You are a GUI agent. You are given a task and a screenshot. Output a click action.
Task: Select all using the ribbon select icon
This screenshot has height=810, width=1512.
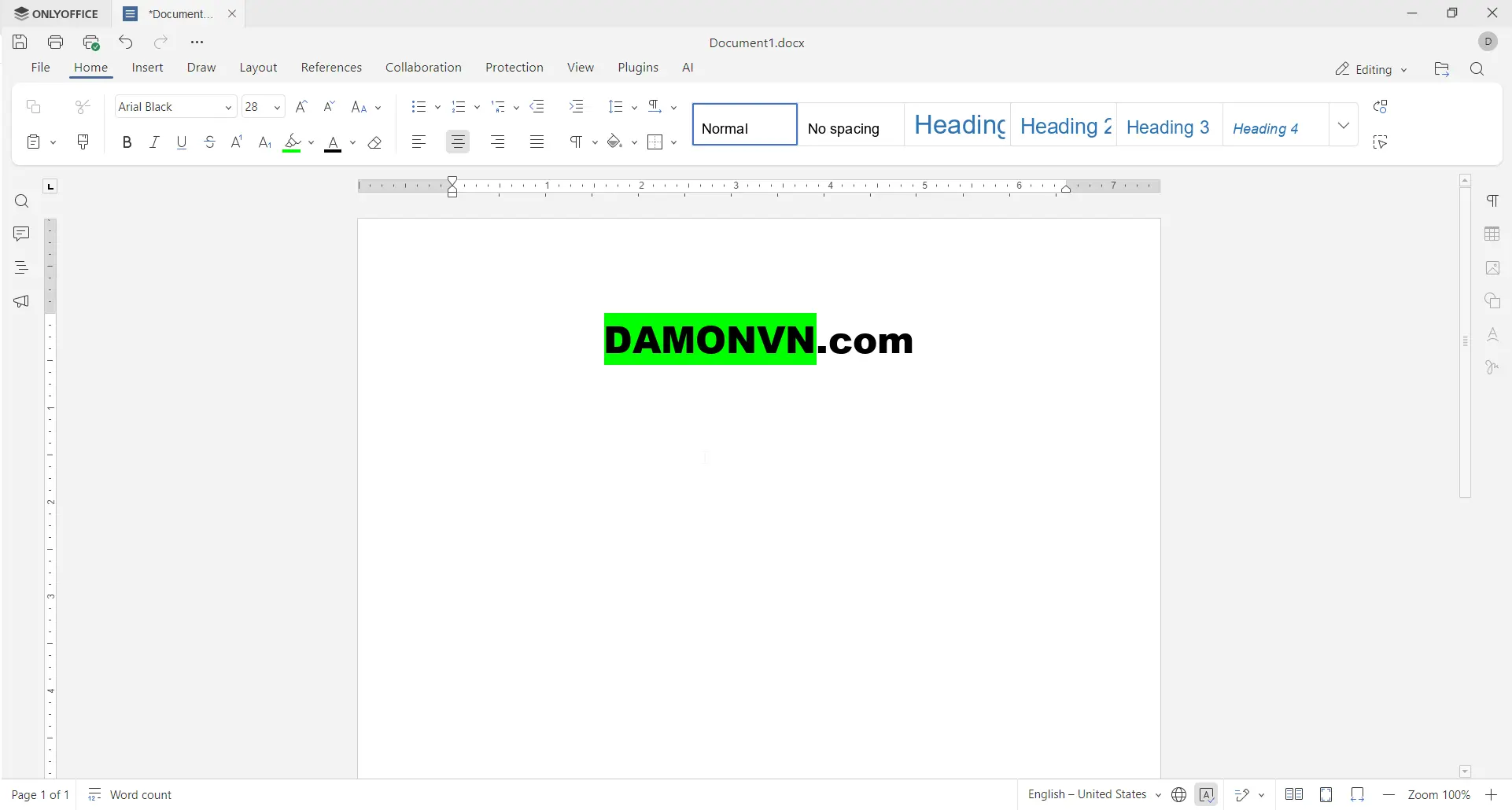[1381, 142]
